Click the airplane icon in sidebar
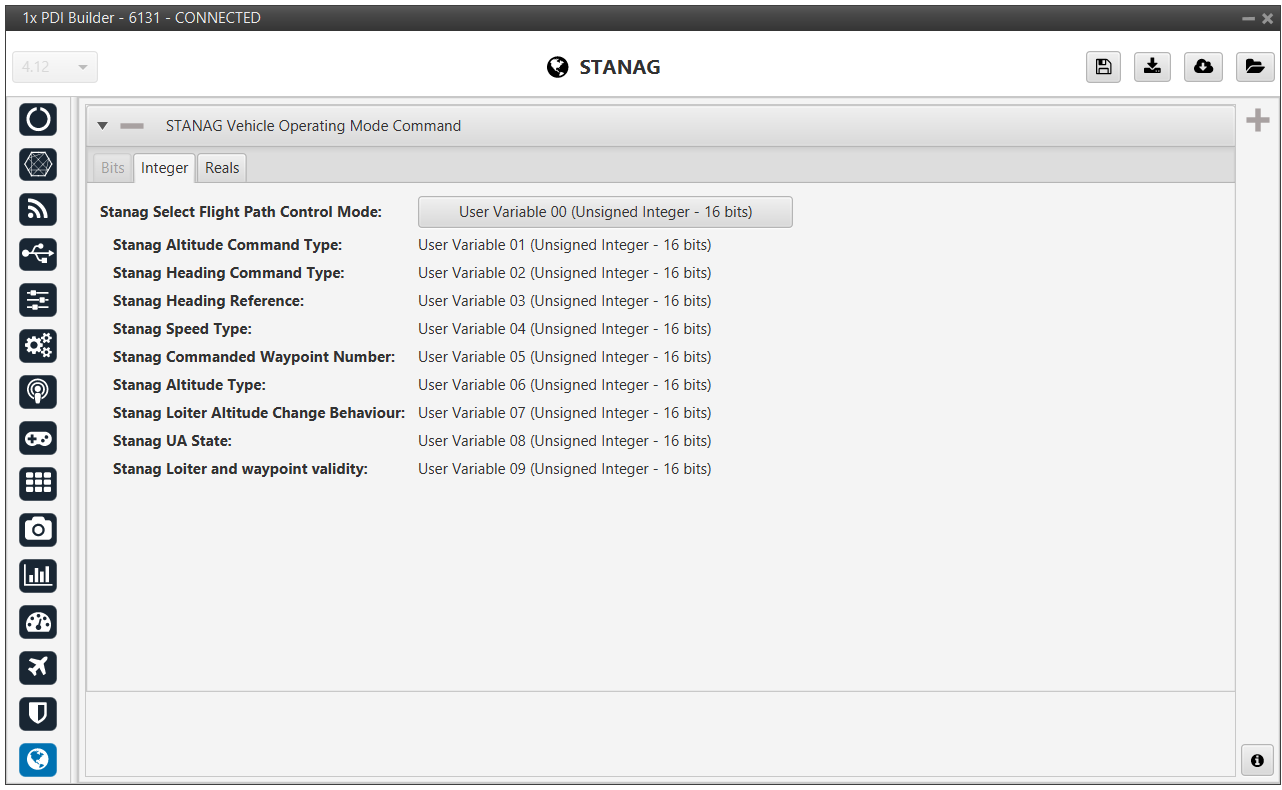This screenshot has height=790, width=1282. [38, 667]
